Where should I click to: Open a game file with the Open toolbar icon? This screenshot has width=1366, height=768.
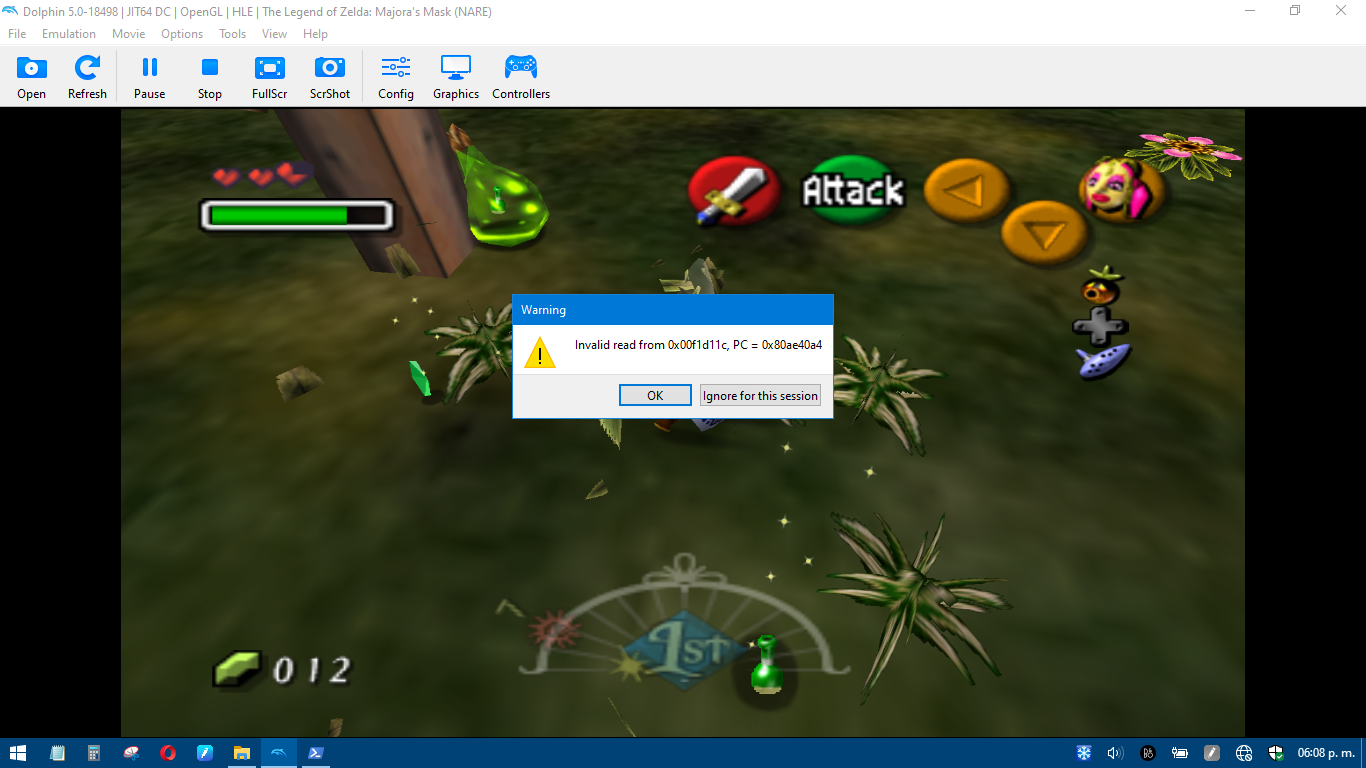[32, 77]
